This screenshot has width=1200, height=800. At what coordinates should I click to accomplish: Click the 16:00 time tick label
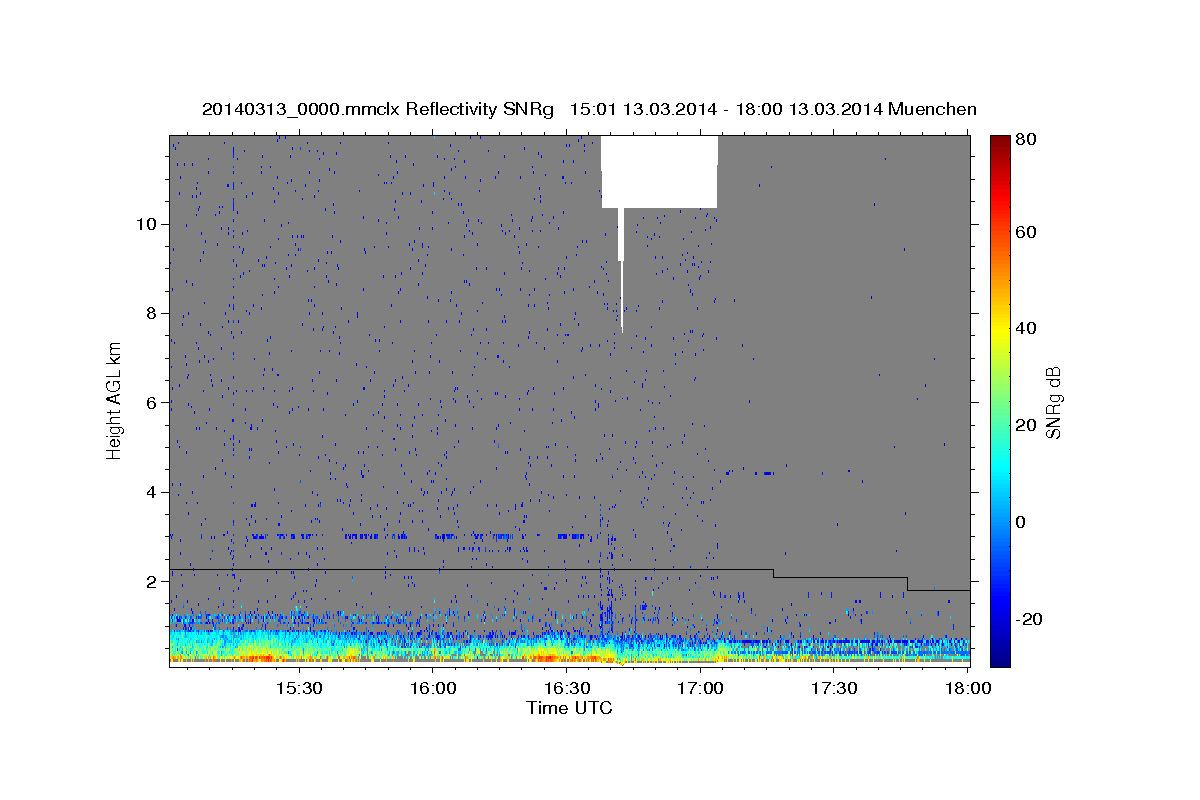(432, 689)
